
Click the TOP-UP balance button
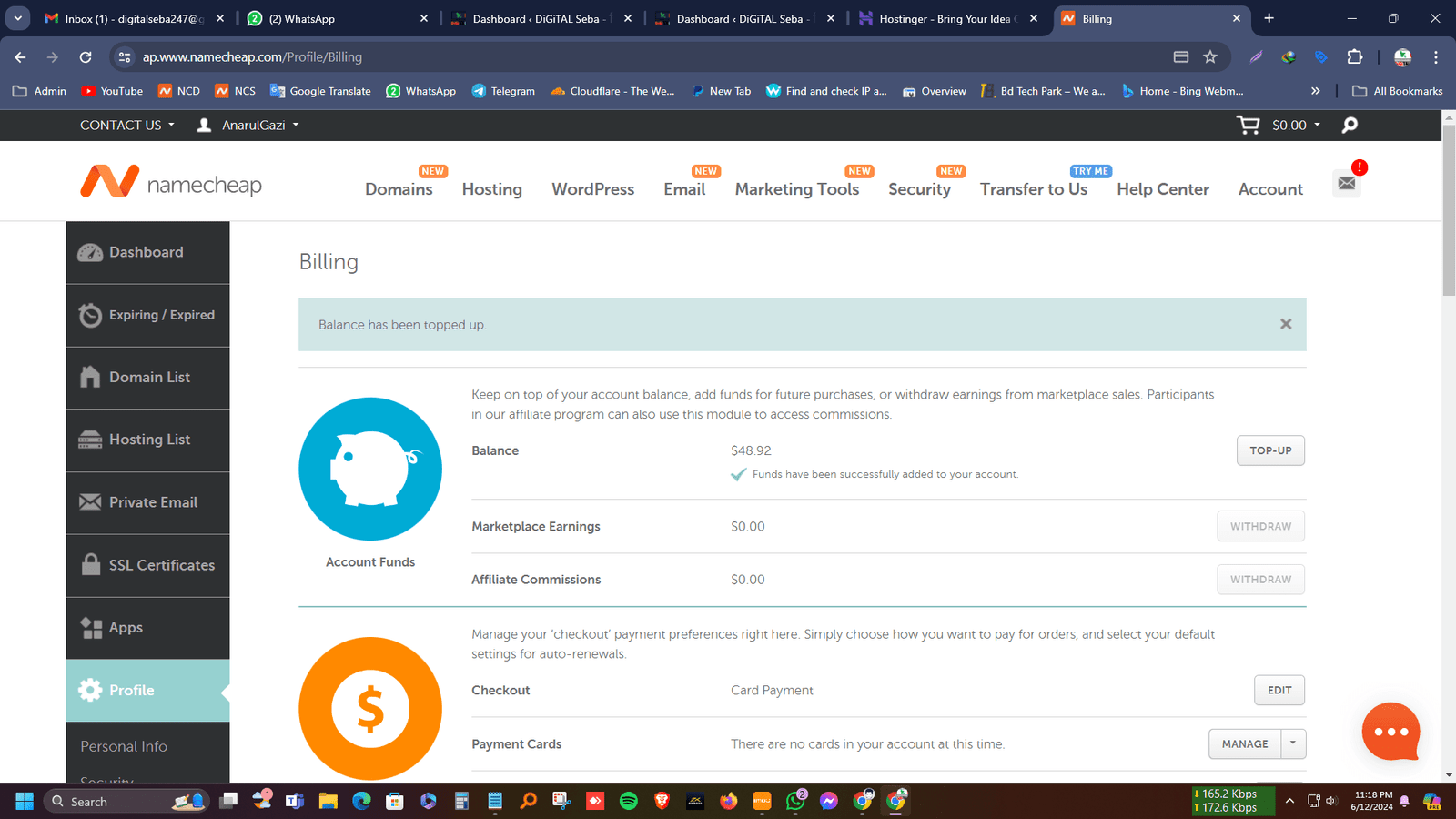point(1270,450)
